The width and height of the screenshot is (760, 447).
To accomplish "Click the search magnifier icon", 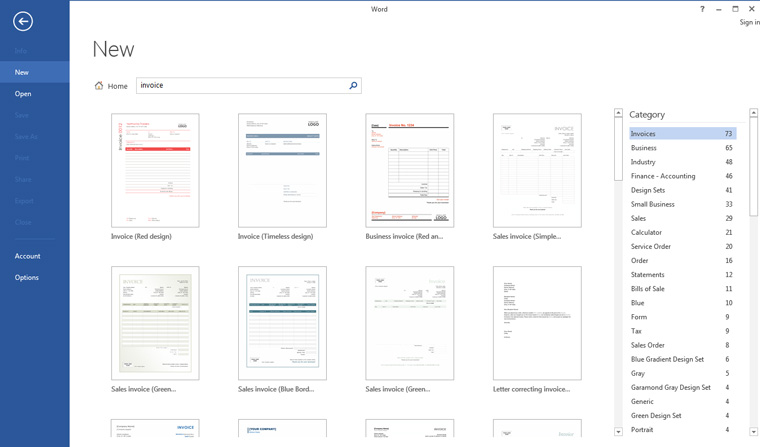I will [x=353, y=86].
